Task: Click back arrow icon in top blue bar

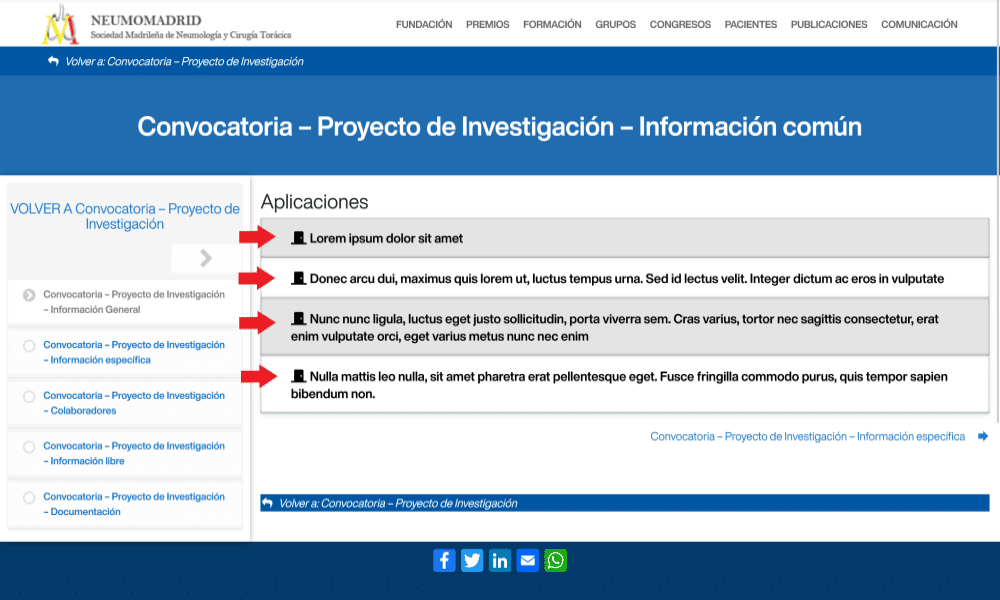Action: pos(53,61)
